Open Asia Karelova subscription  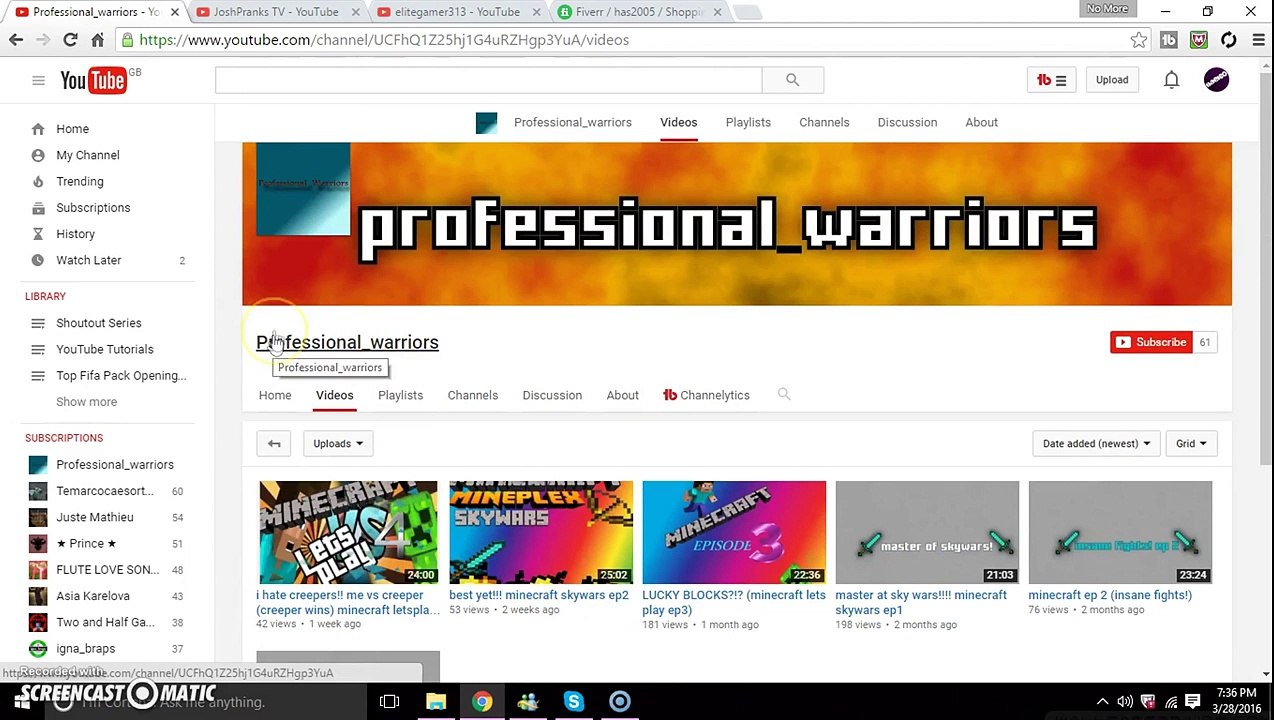click(x=93, y=596)
